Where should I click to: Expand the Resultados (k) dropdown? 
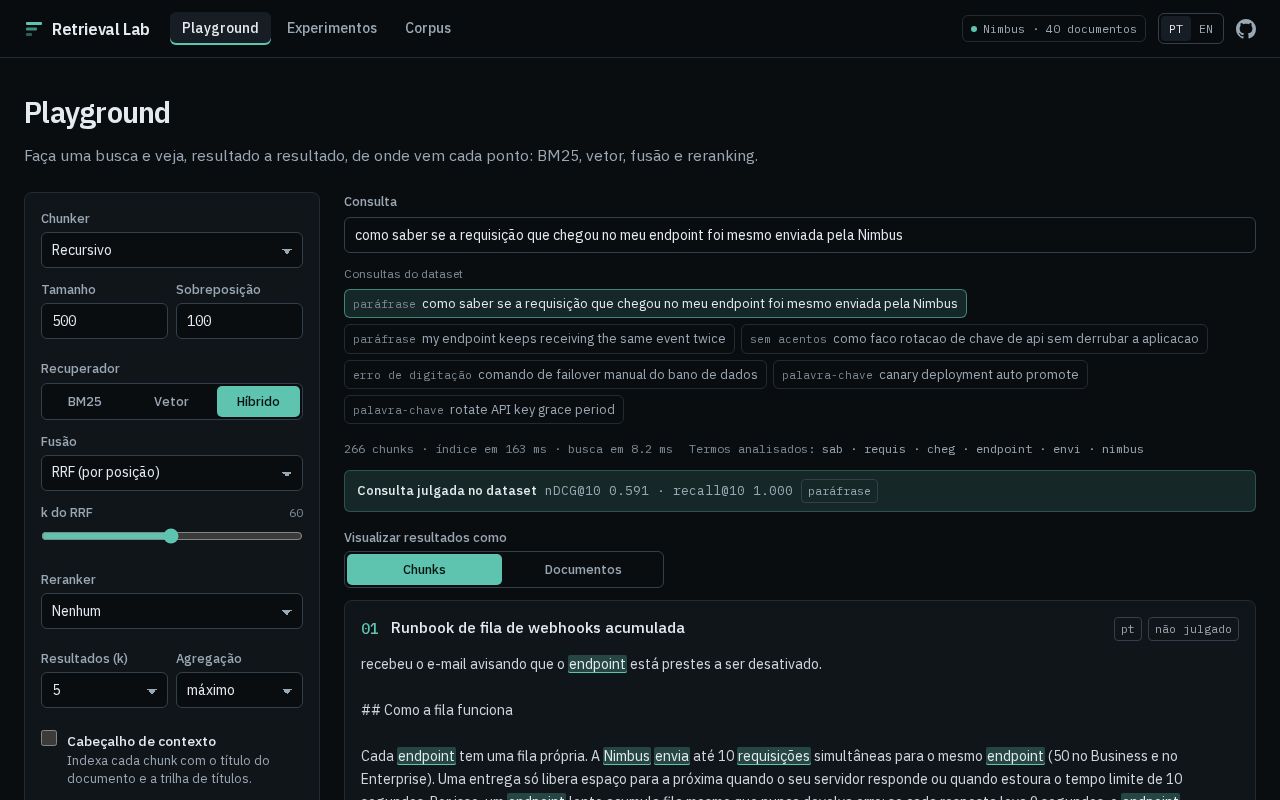coord(104,690)
